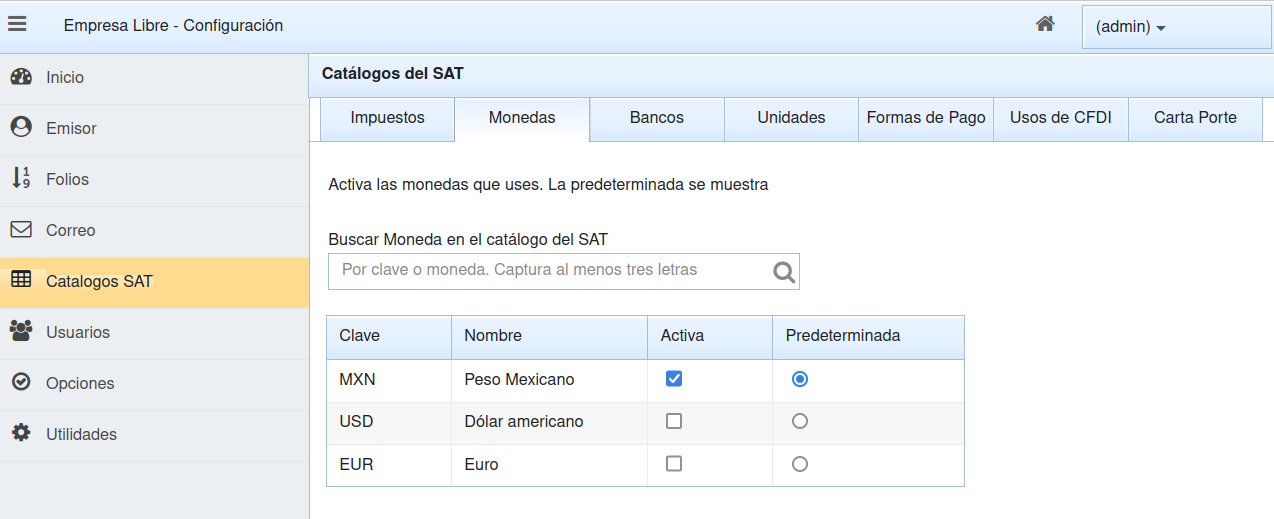1274x519 pixels.
Task: Click the search magnifier icon
Action: pos(784,272)
